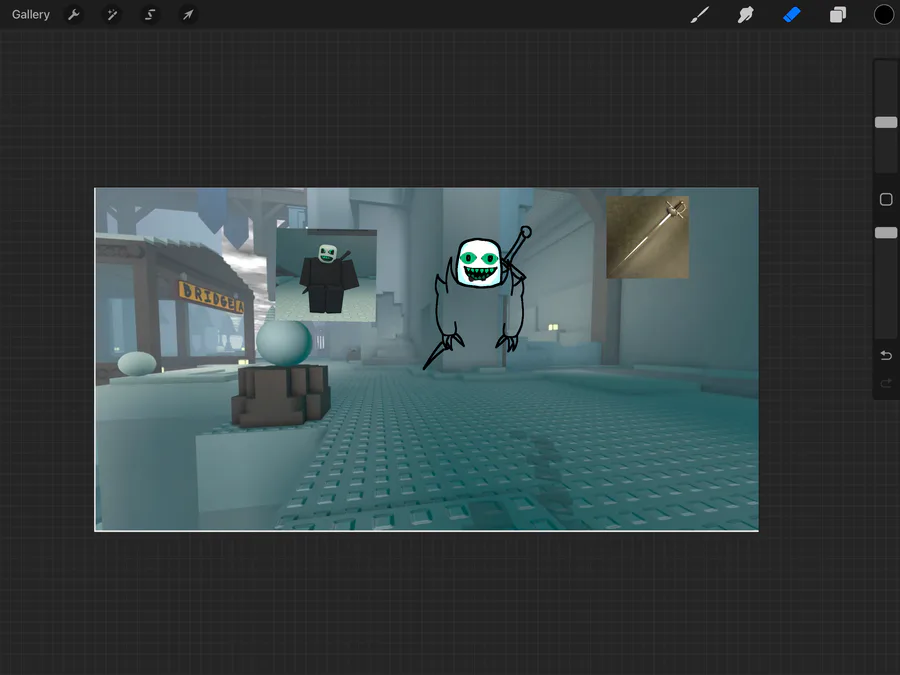Tap the sword reference image on canvas
This screenshot has width=900, height=675.
click(647, 237)
